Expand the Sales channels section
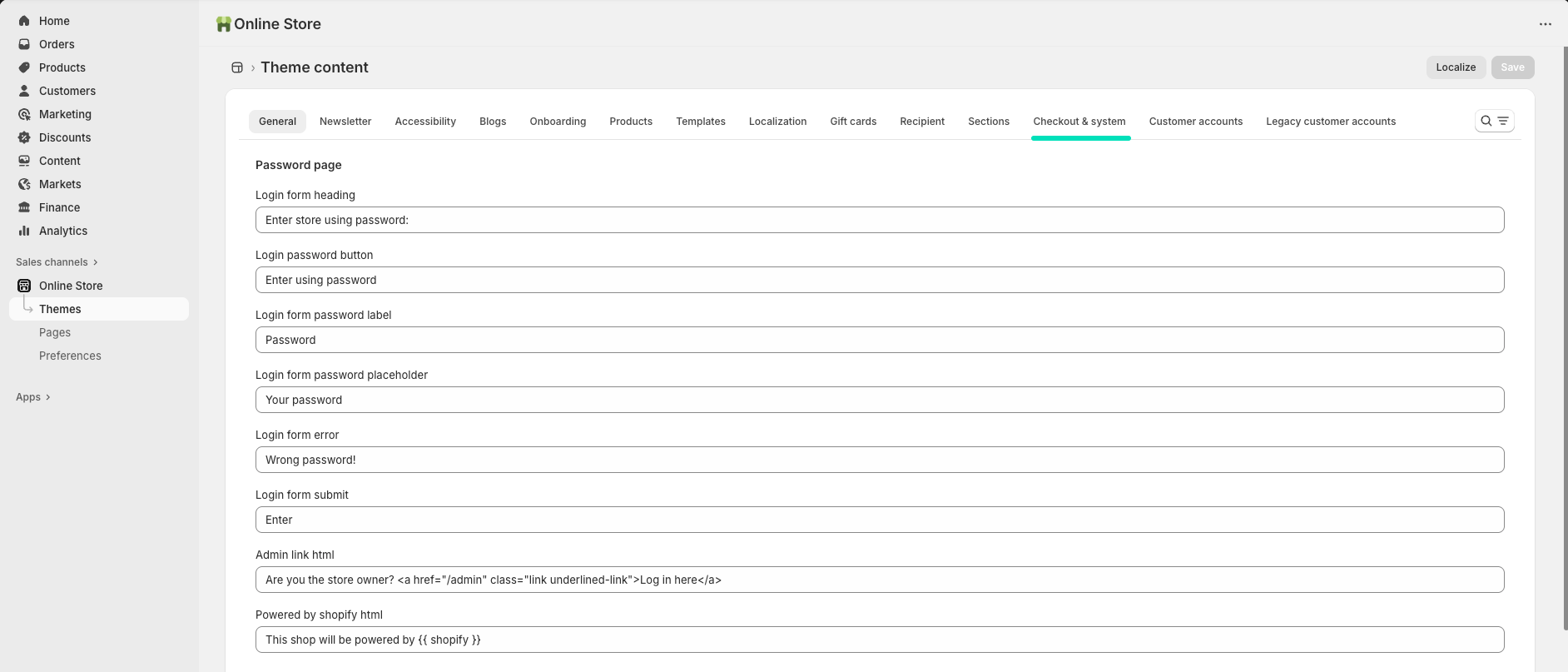 pyautogui.click(x=57, y=262)
